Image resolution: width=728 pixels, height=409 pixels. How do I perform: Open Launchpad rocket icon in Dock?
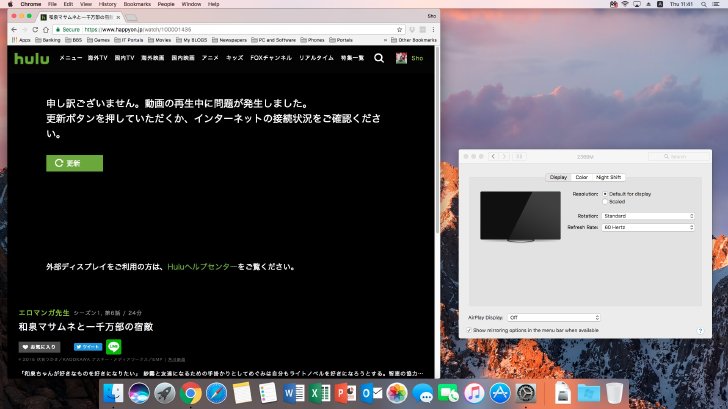tap(165, 393)
